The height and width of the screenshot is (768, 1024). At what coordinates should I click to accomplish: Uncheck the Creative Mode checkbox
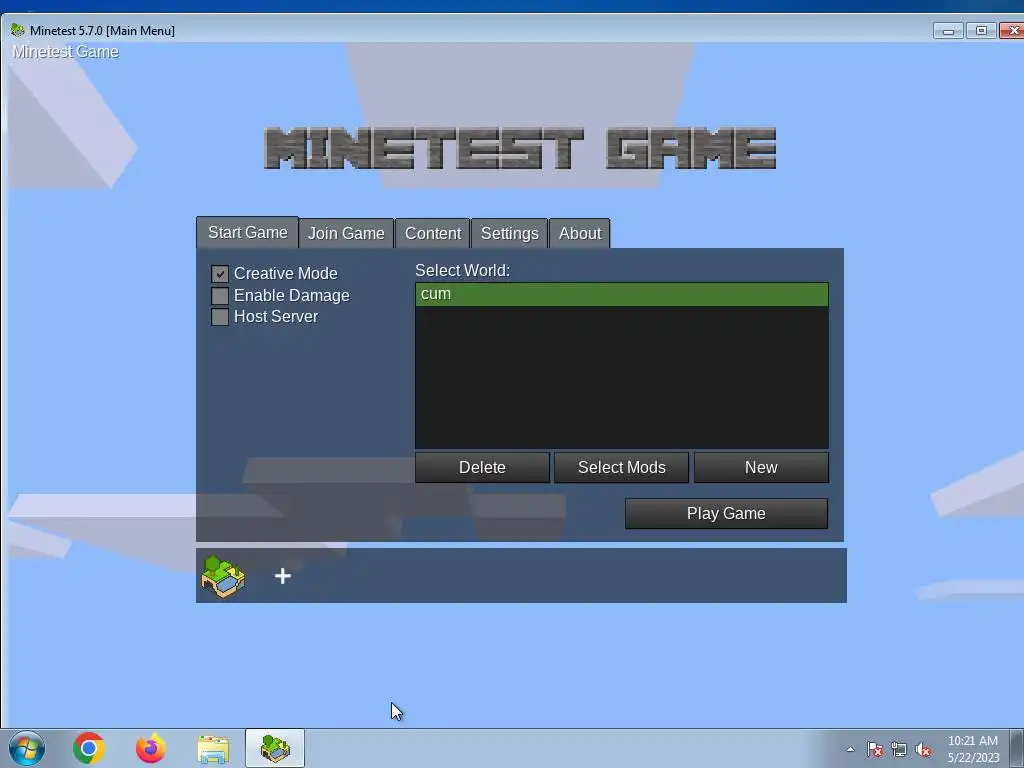[x=220, y=274]
